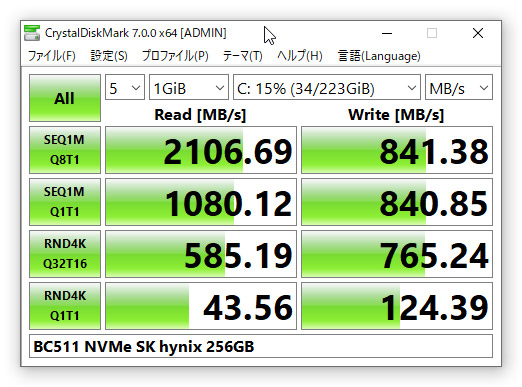
Task: Minimize the CrystalDiskMark window
Action: 387,33
